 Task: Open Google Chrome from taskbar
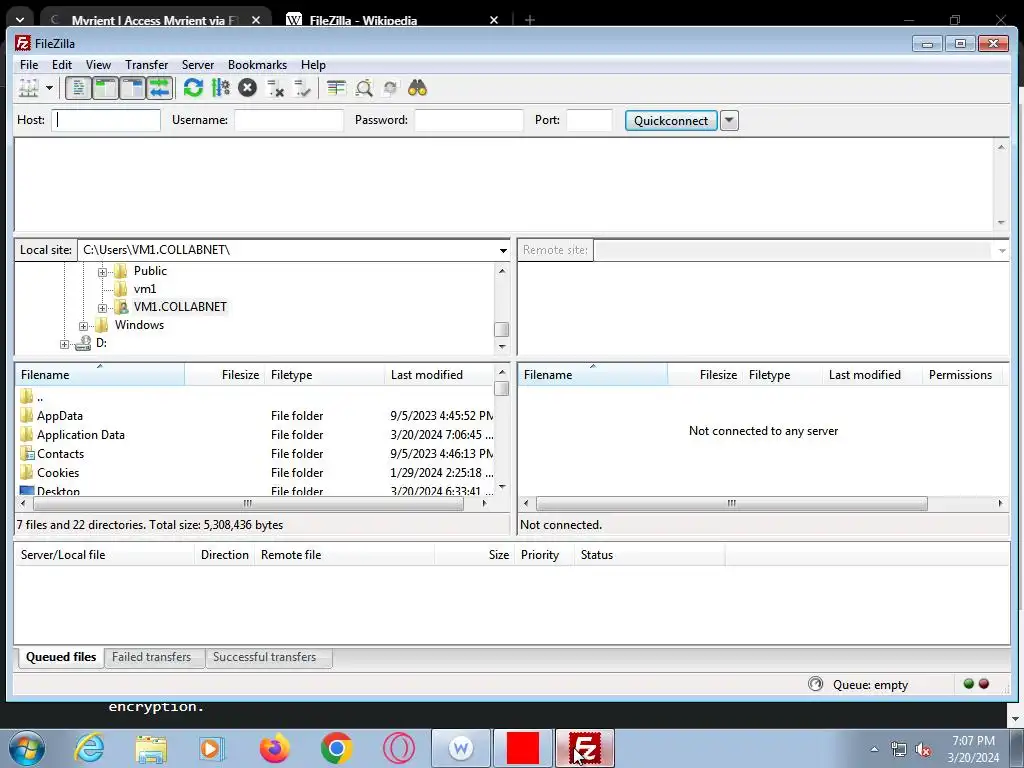tap(336, 748)
